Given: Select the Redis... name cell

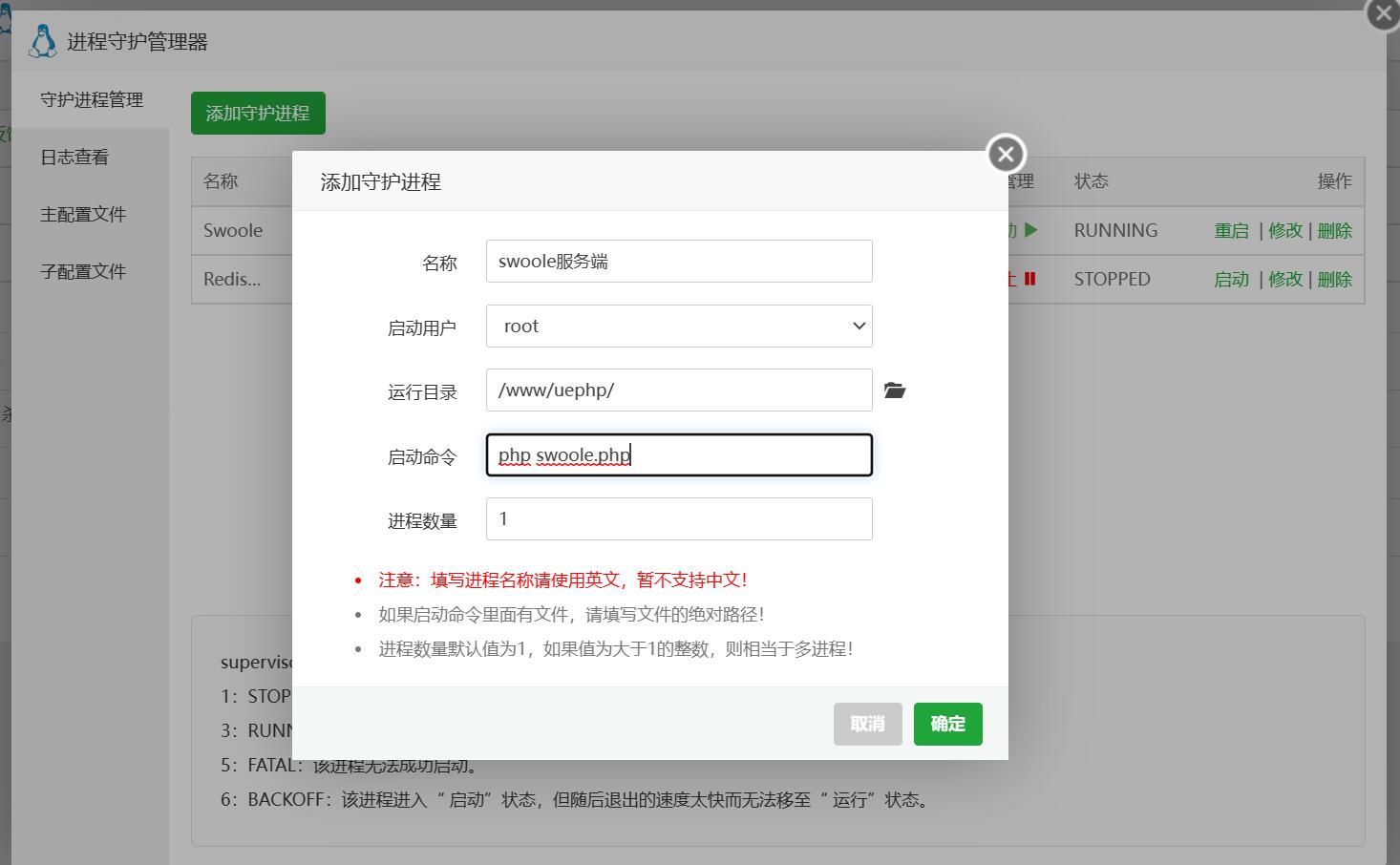Looking at the screenshot, I should tap(232, 279).
